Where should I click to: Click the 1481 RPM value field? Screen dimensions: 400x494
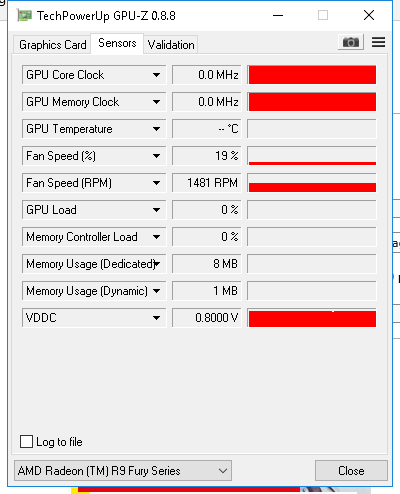point(207,183)
